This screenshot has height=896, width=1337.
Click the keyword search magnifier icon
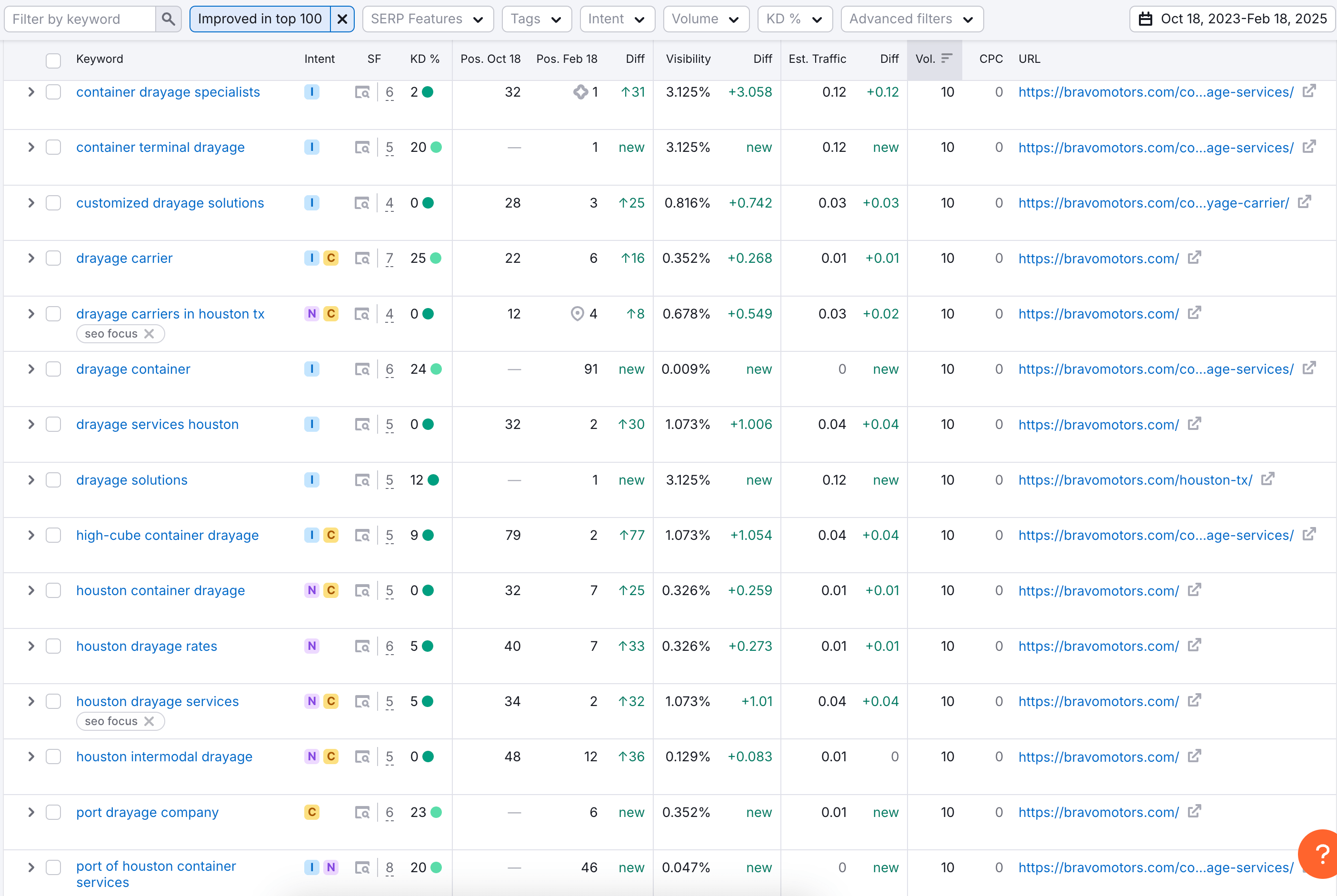pos(168,19)
